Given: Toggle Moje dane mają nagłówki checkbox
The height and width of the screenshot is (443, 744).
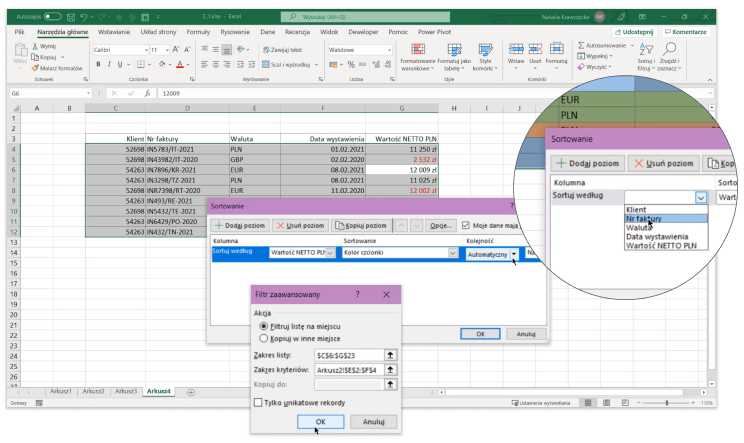Looking at the screenshot, I should (x=466, y=226).
